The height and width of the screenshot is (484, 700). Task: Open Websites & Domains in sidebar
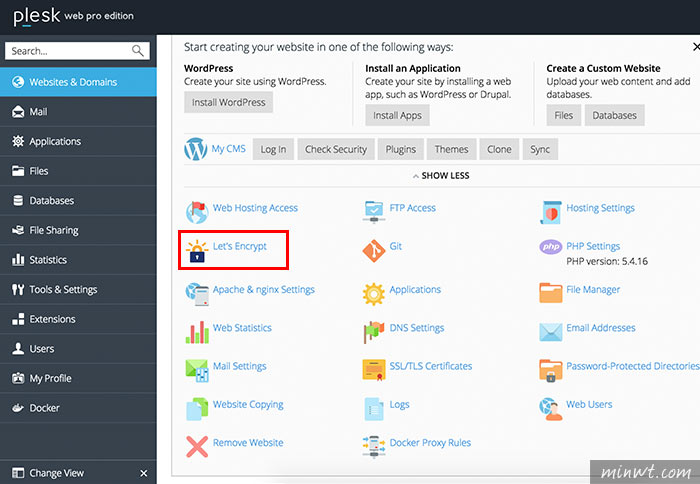click(78, 82)
